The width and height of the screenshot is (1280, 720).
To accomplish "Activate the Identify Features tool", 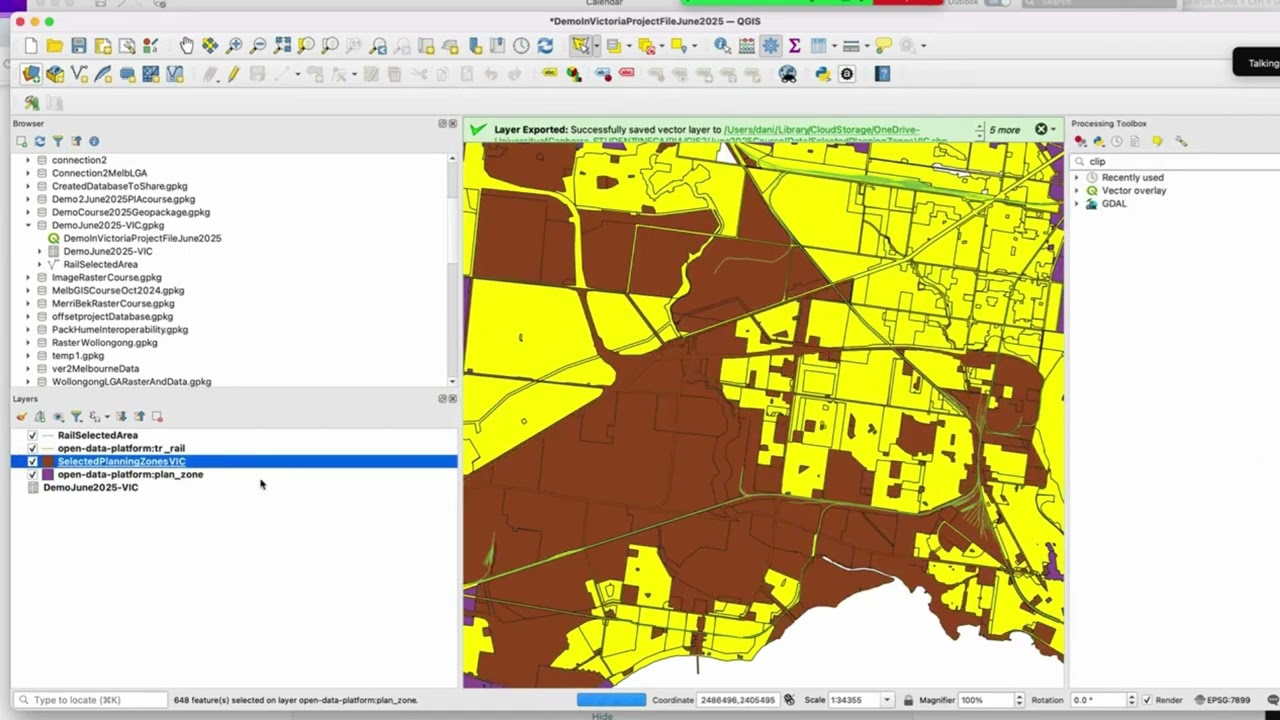I will click(722, 46).
